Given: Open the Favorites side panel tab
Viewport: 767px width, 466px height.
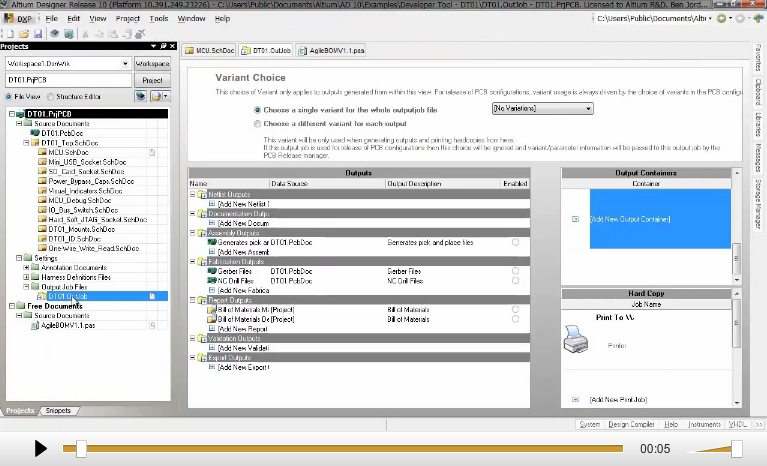Looking at the screenshot, I should 758,58.
